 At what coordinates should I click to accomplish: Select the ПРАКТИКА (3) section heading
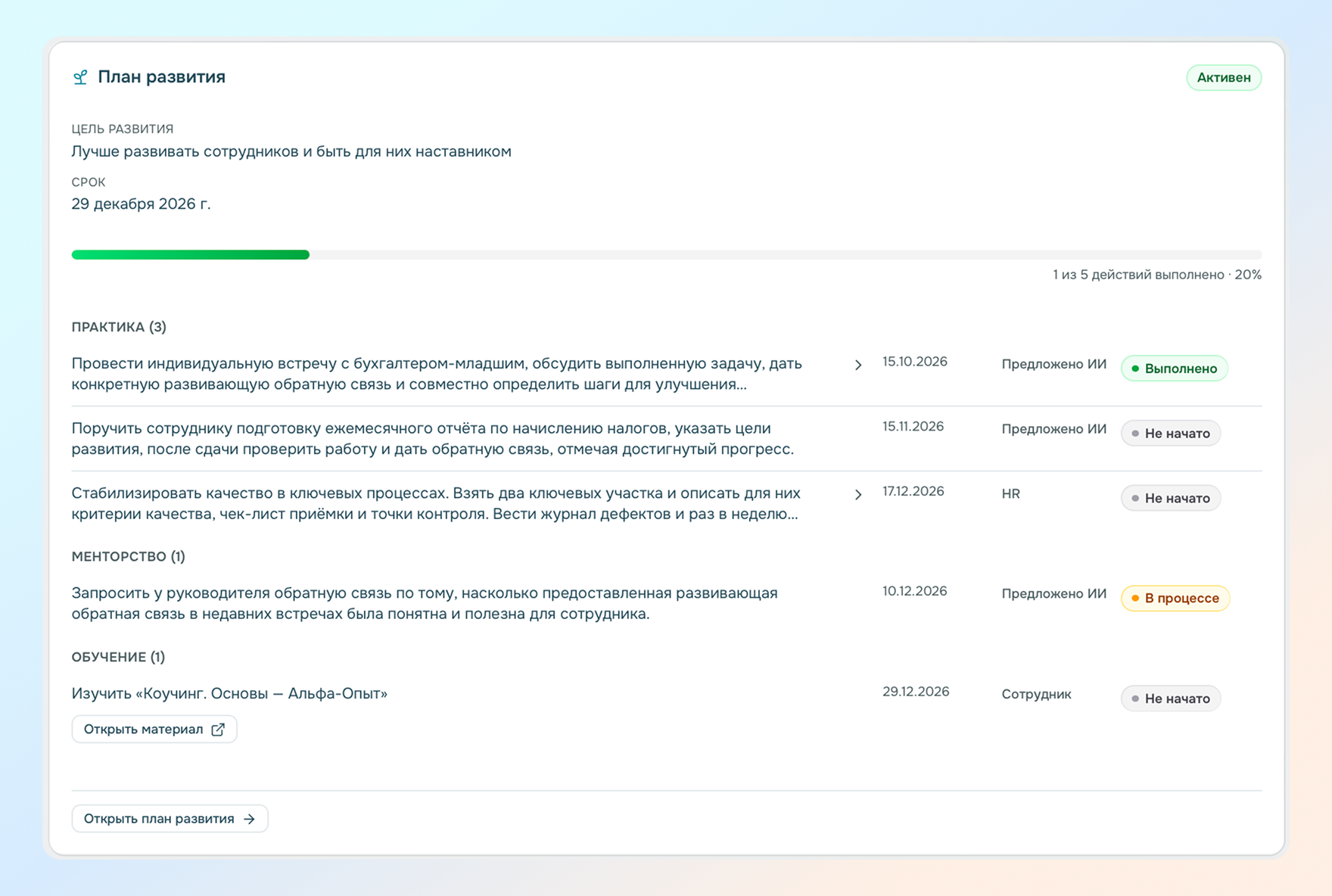(119, 327)
